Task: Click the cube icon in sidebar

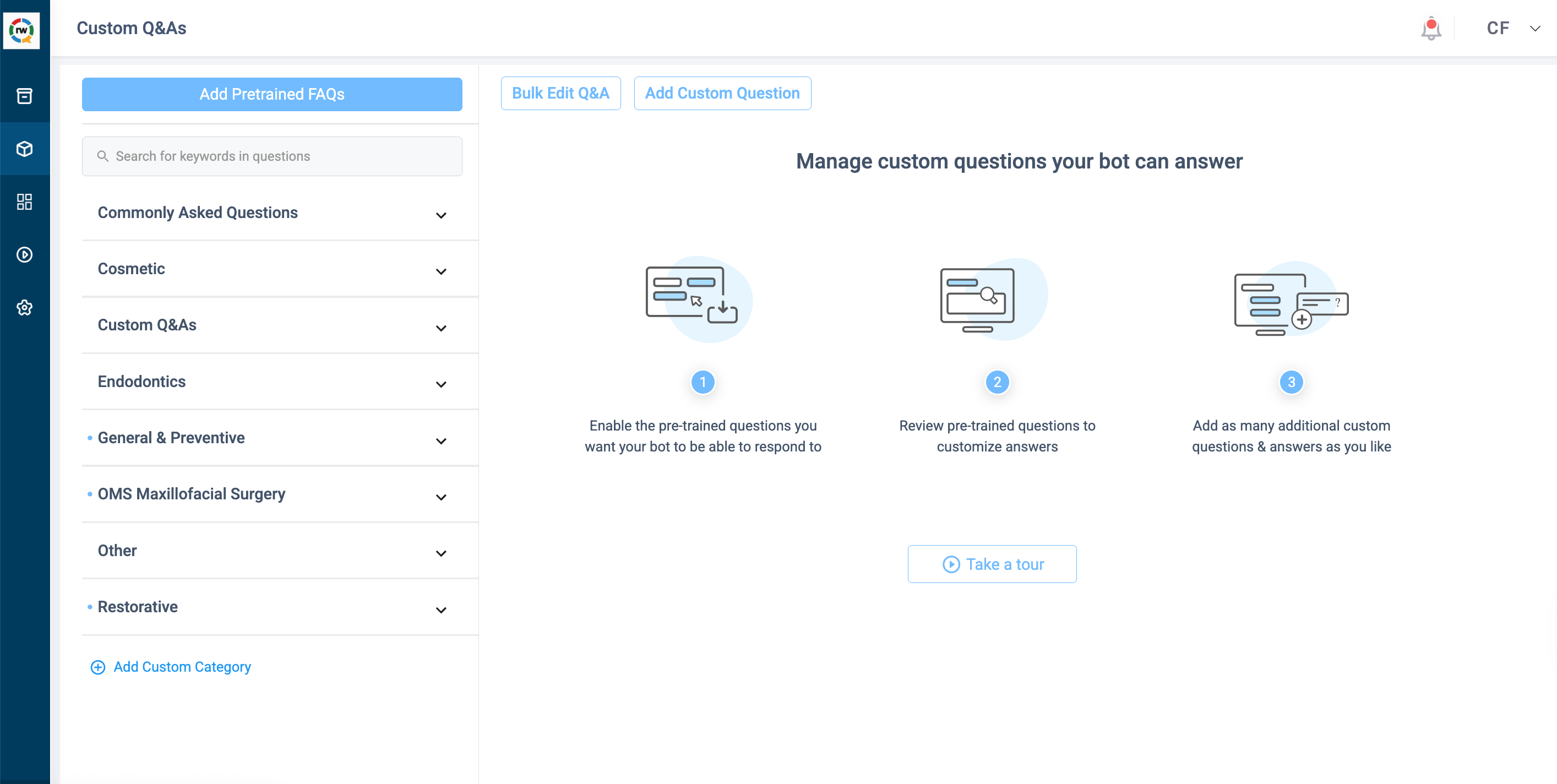Action: 24,149
